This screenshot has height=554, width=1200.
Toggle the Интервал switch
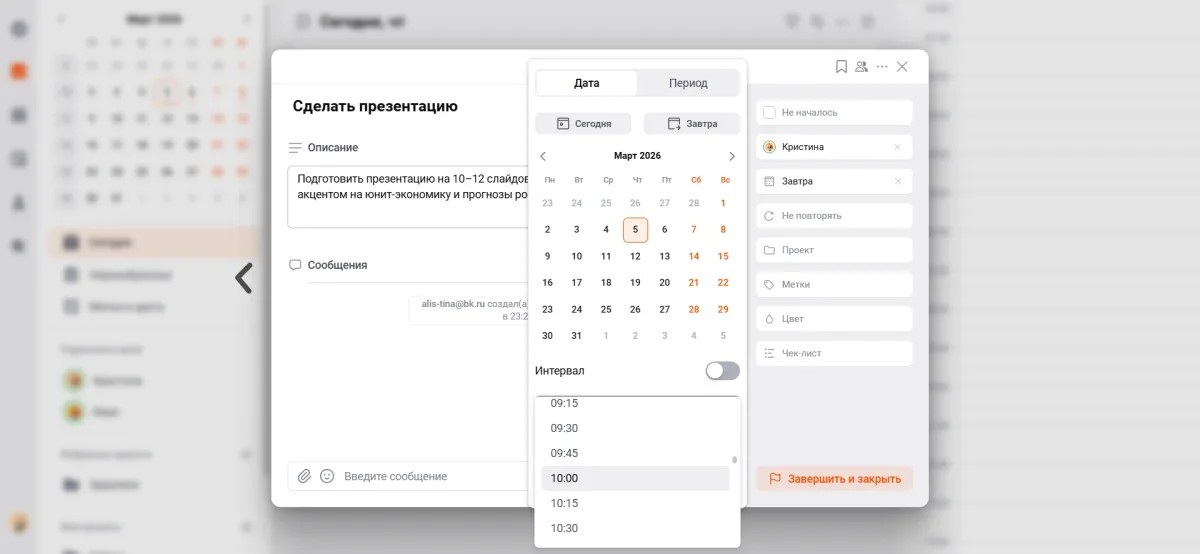tap(722, 371)
